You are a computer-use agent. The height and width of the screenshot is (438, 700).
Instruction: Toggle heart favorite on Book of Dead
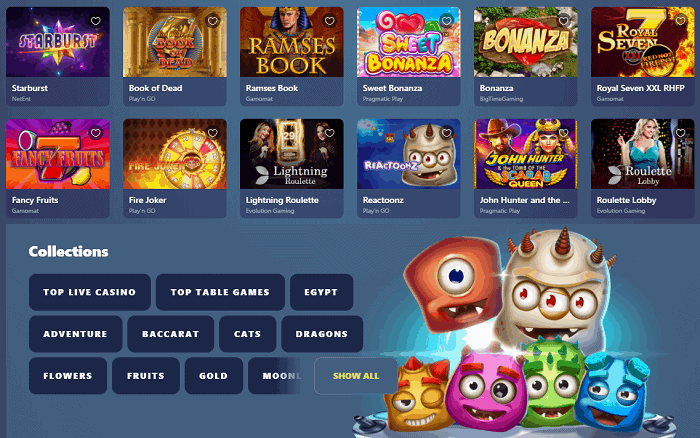tap(212, 21)
